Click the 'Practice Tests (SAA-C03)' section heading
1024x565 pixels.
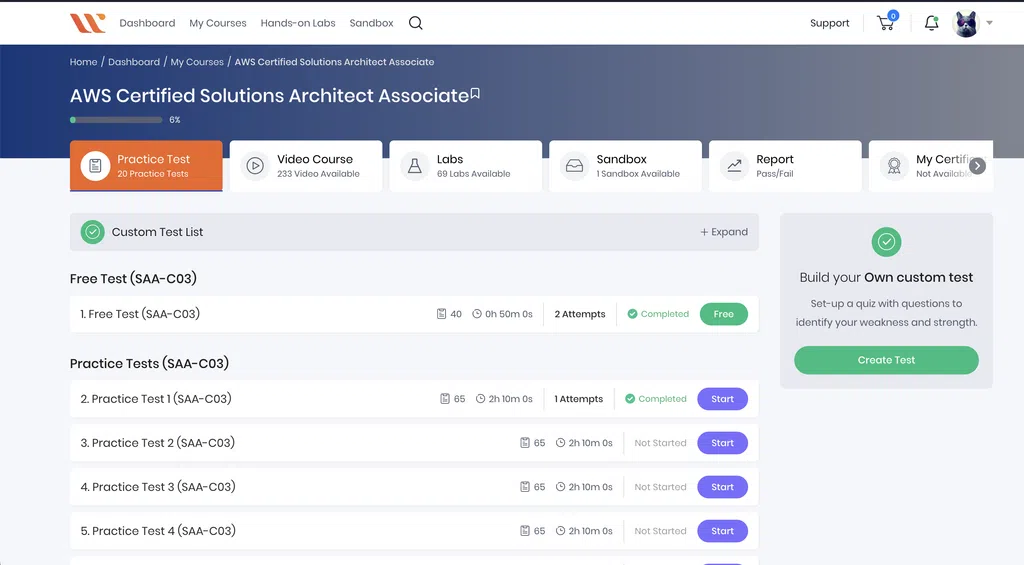[150, 363]
